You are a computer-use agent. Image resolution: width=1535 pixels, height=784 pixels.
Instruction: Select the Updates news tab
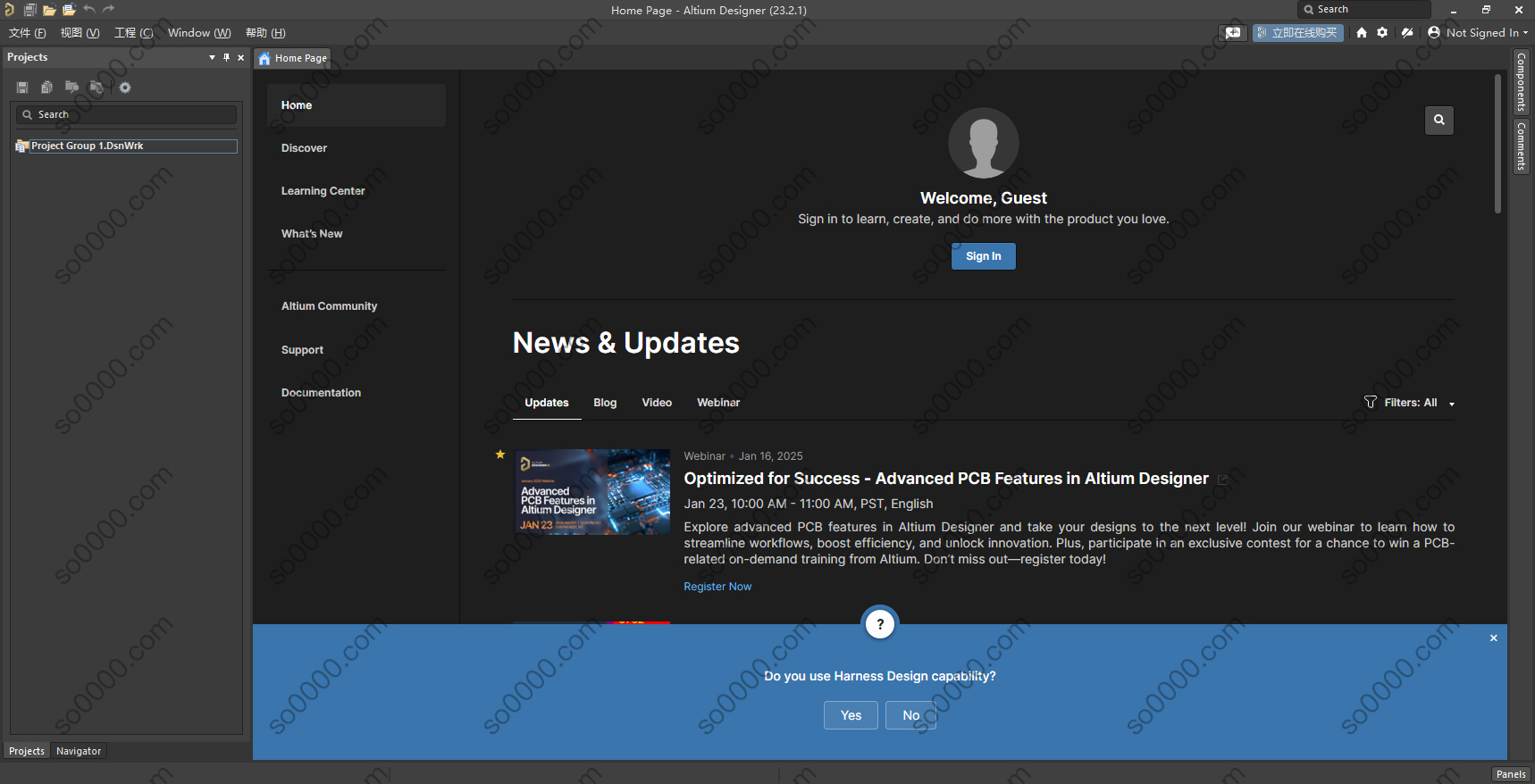click(547, 403)
